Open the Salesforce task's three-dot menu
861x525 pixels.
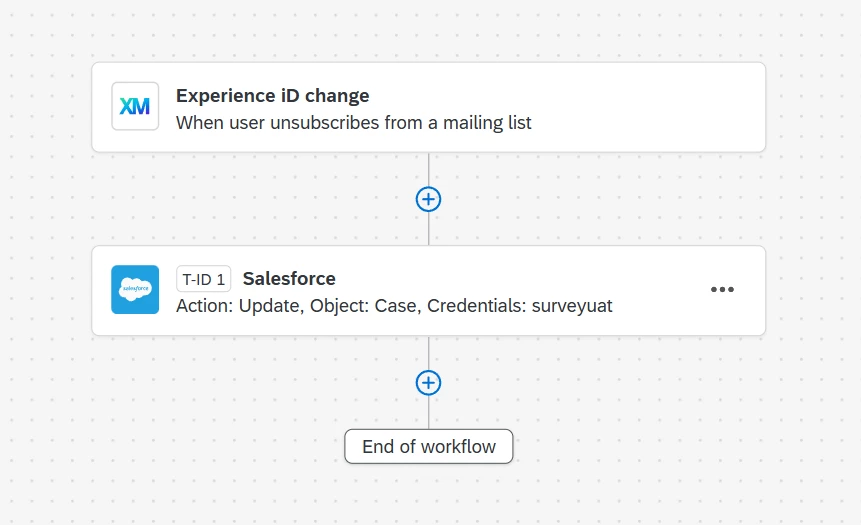pyautogui.click(x=722, y=290)
